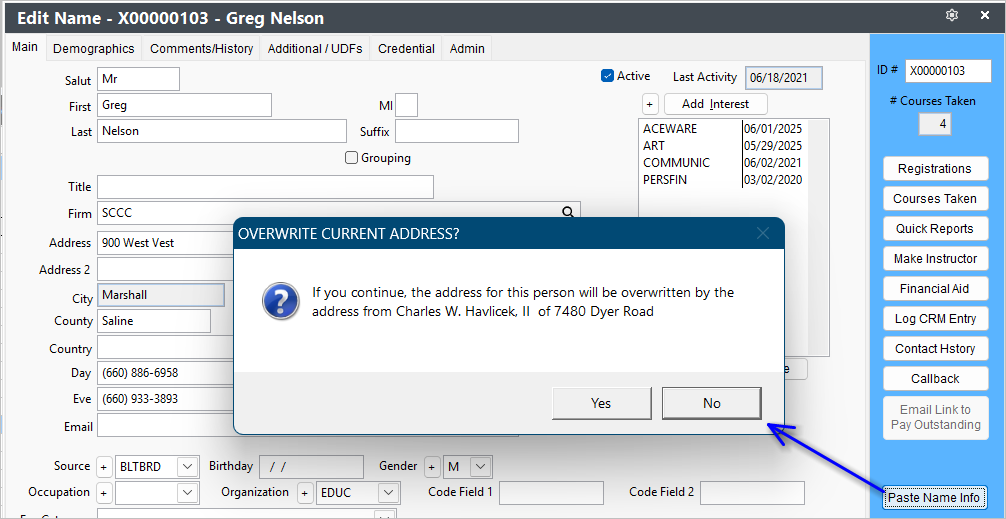Click Log CRM Entry button

click(x=935, y=319)
